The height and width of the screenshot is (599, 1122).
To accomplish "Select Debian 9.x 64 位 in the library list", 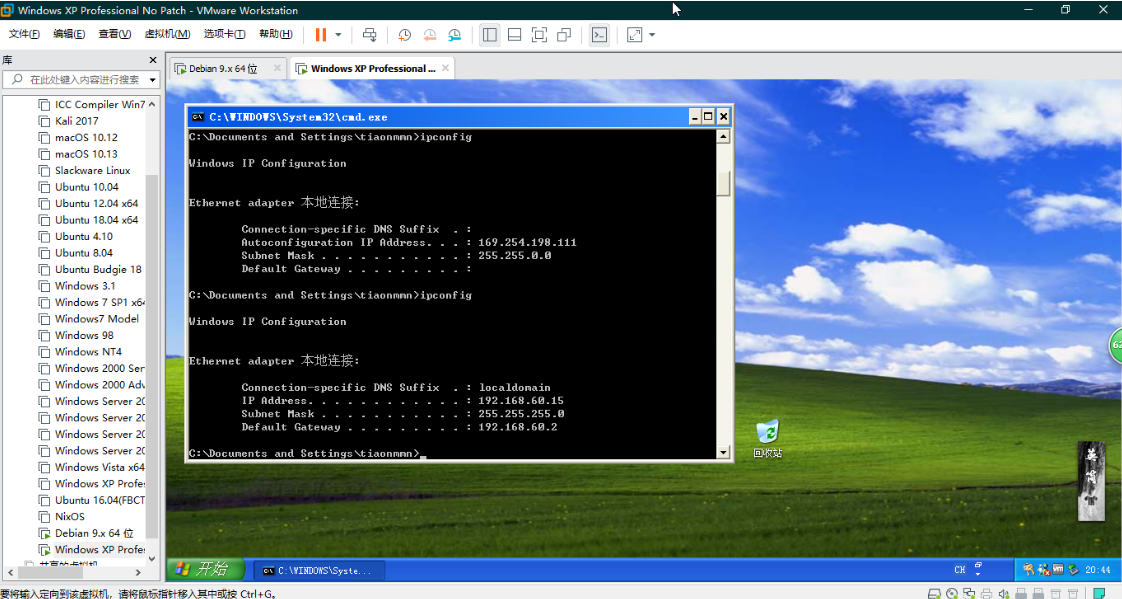I will (94, 533).
